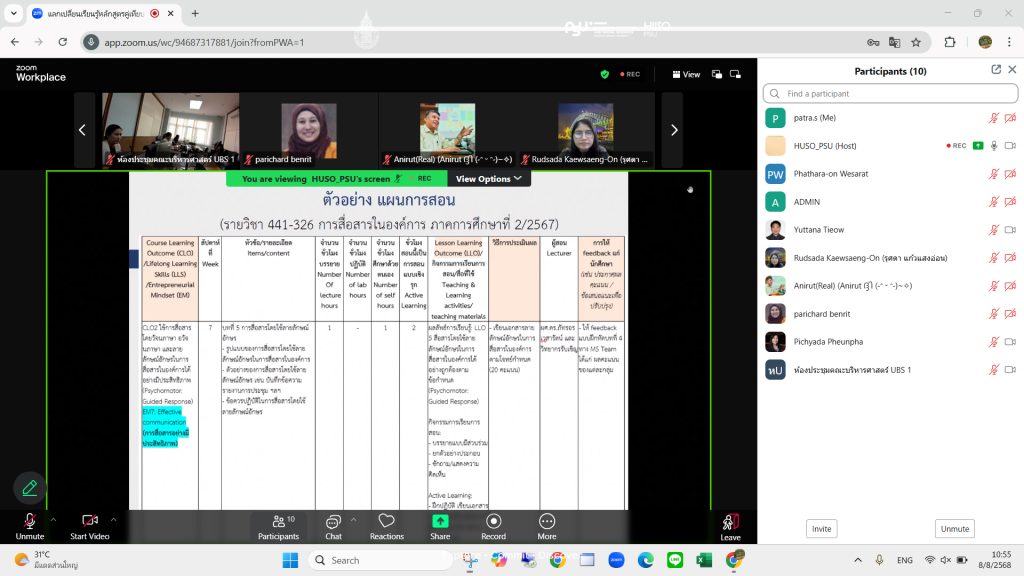Expand the View Options dropdown
1024x576 pixels.
(489, 179)
